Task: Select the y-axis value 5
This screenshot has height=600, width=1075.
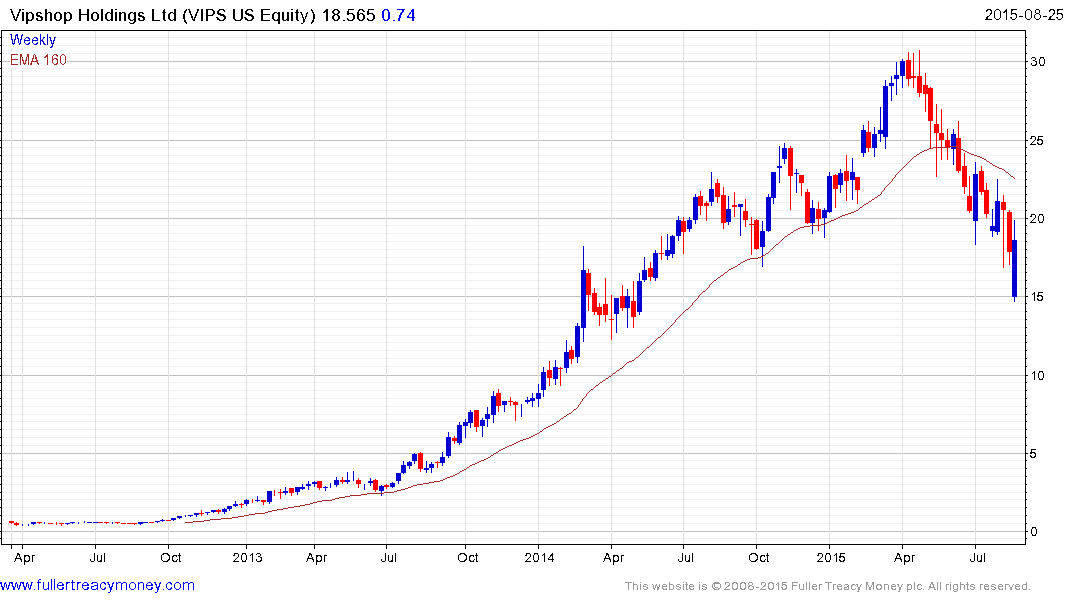Action: point(1035,454)
